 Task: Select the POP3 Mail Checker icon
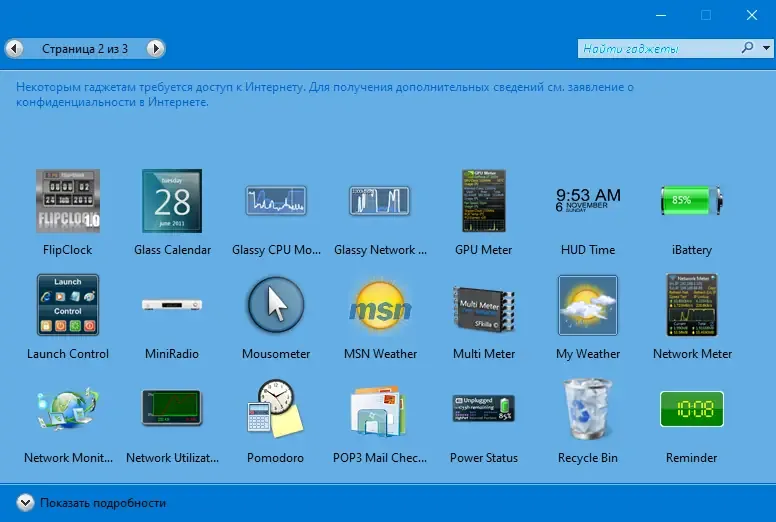click(380, 411)
